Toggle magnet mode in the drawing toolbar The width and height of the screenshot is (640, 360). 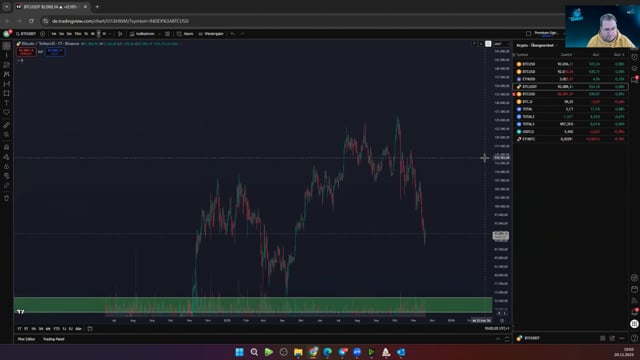[x=7, y=147]
